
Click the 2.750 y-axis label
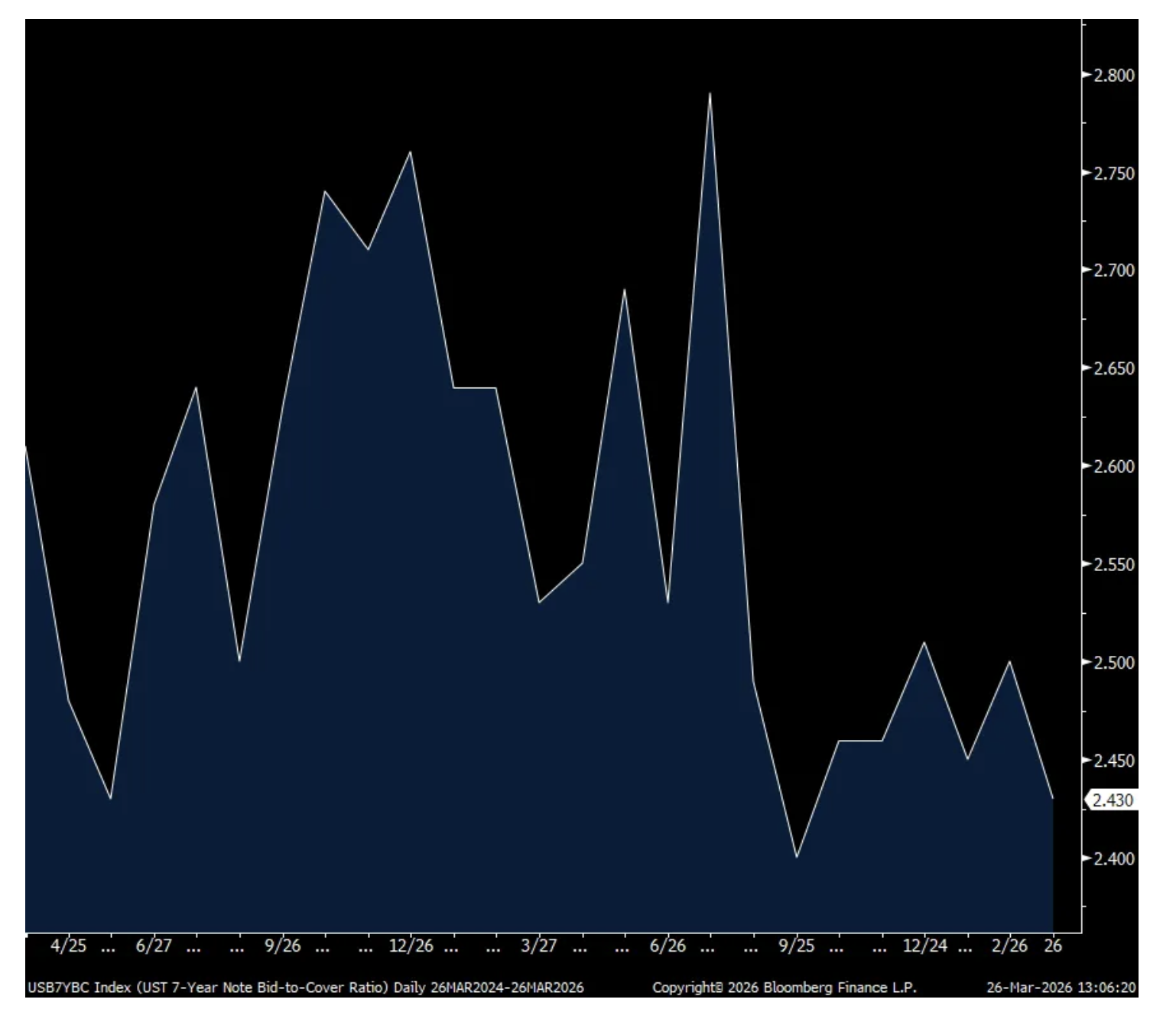pyautogui.click(x=1114, y=174)
